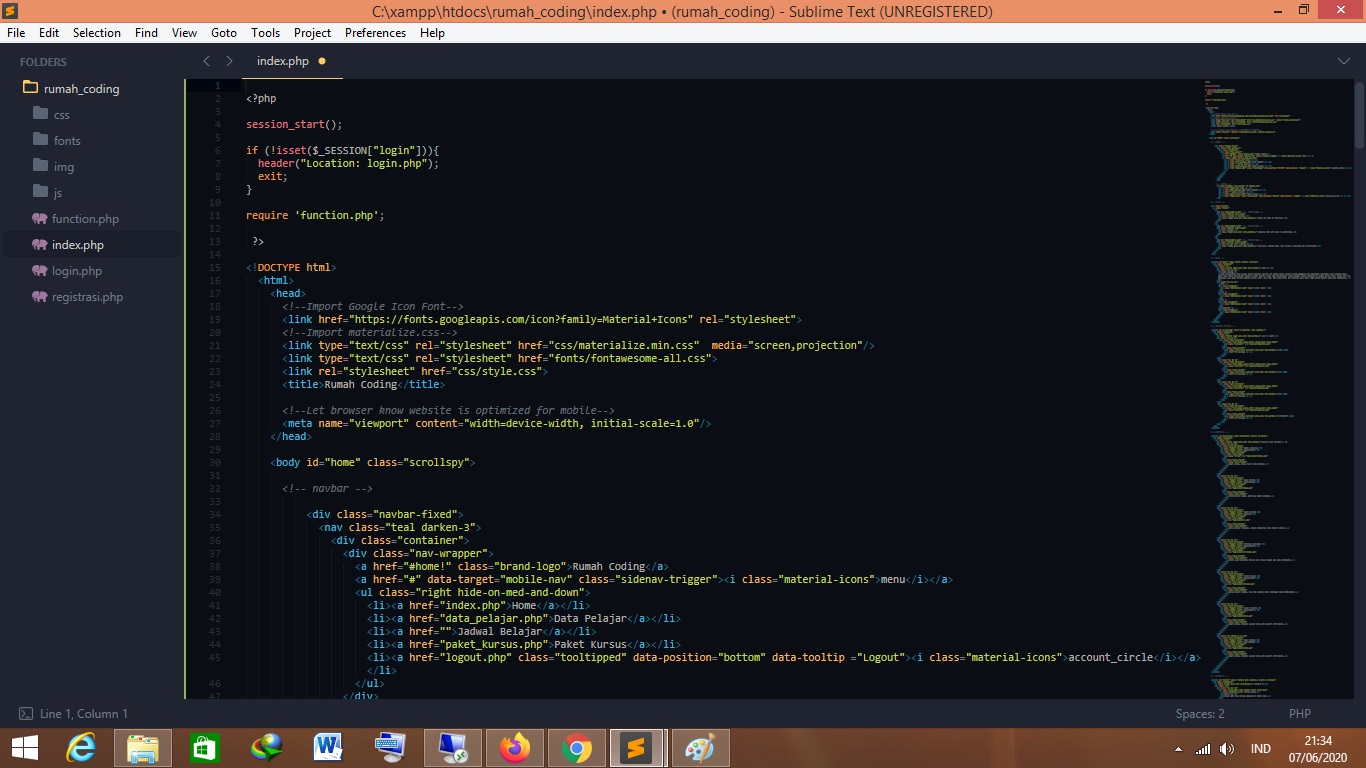
Task: Go to previous tab with left arrow
Action: [206, 61]
